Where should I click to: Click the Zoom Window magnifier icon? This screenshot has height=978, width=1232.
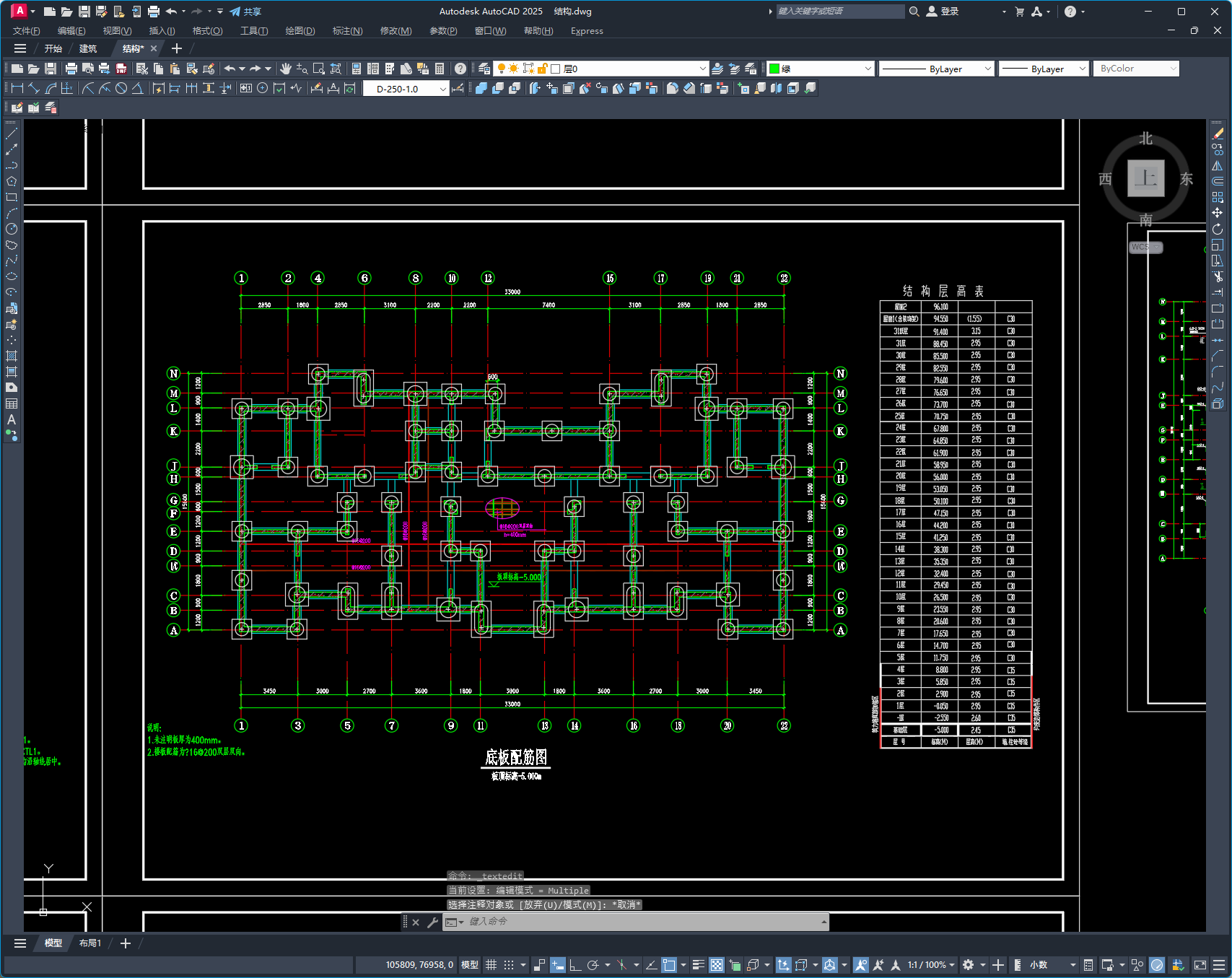pos(319,69)
